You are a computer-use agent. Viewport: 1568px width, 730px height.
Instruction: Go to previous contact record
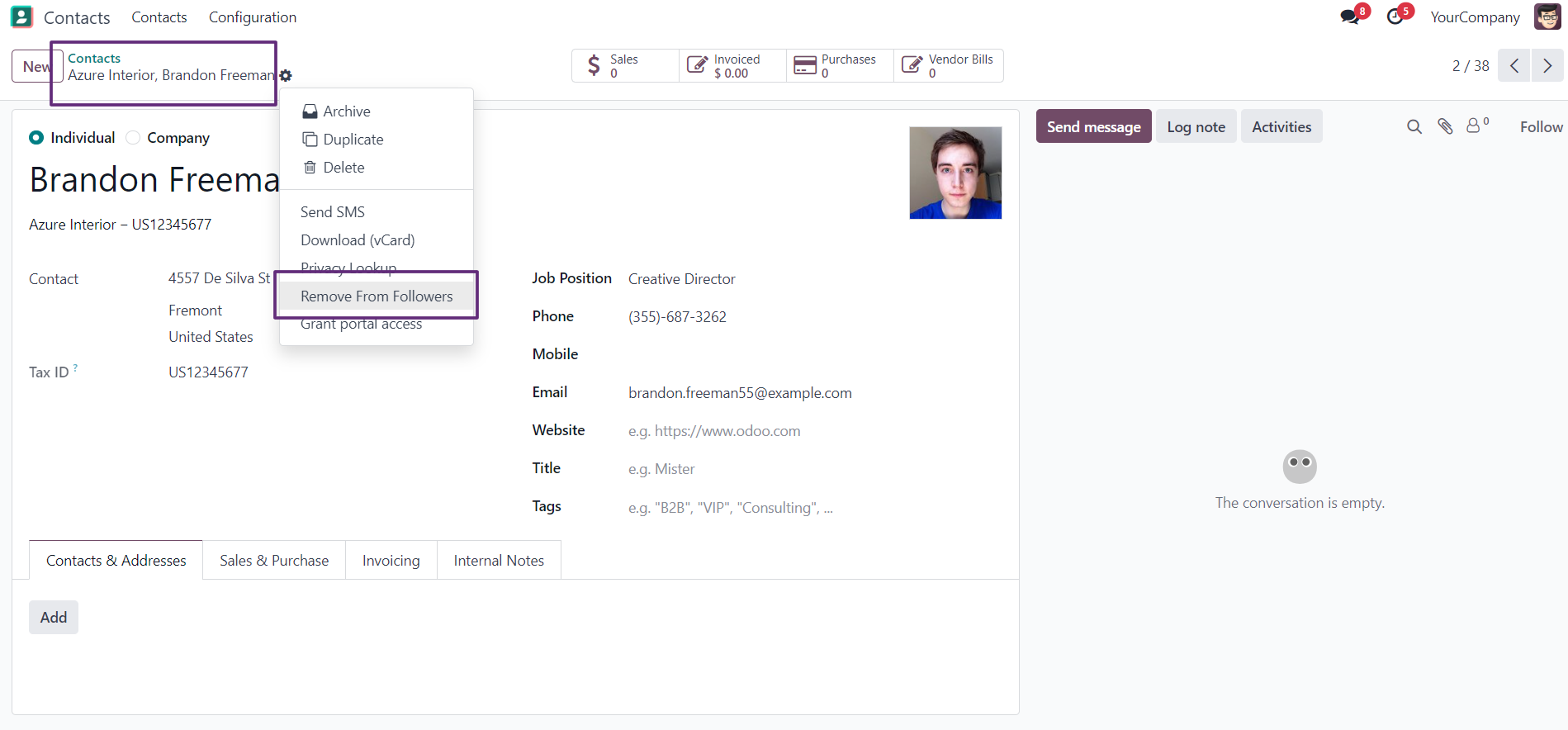pos(1514,66)
